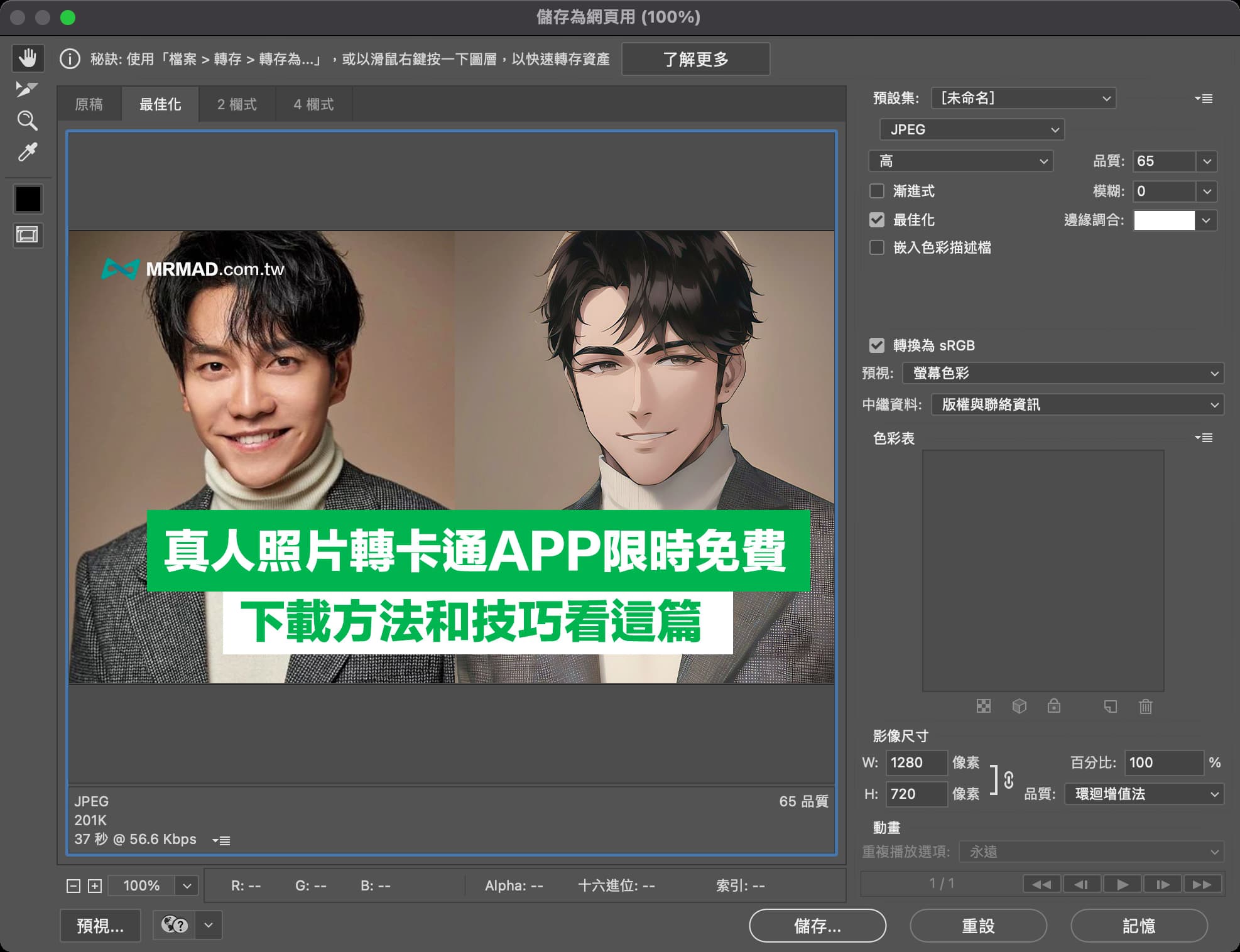The width and height of the screenshot is (1240, 952).
Task: Uncheck 轉換為 sRGB checkbox
Action: click(877, 345)
